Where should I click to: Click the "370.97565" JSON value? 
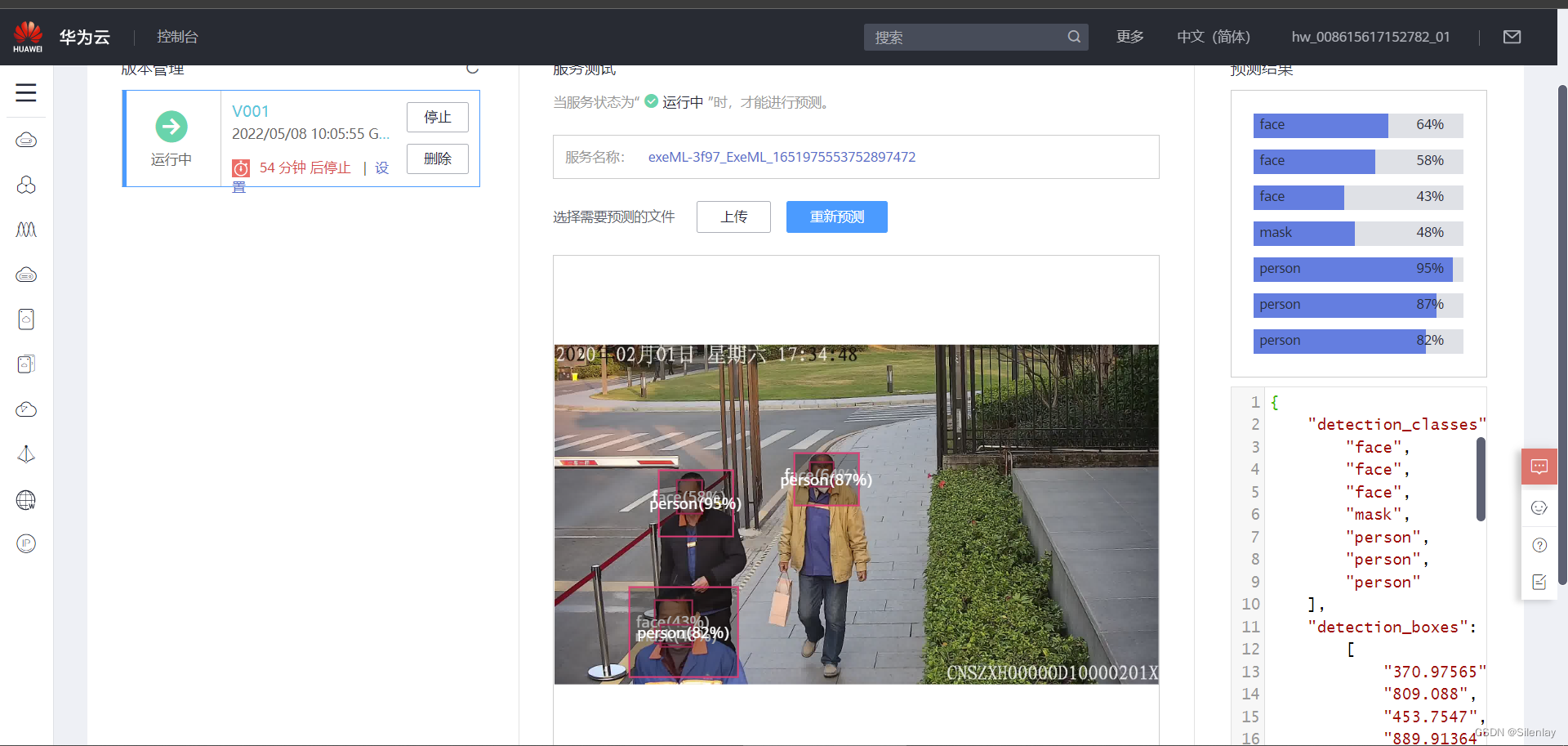(x=1435, y=672)
